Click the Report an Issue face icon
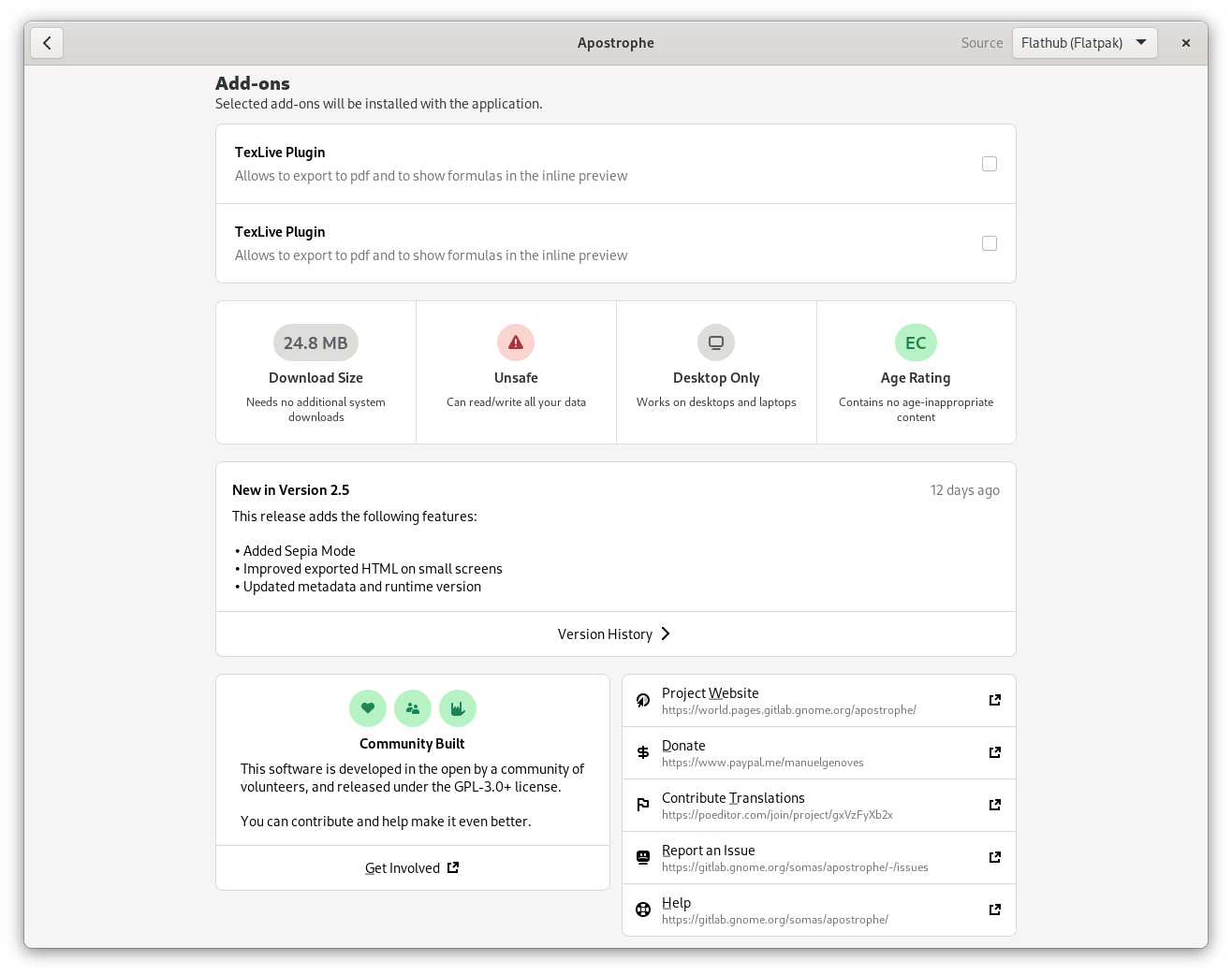This screenshot has width=1232, height=975. point(643,857)
